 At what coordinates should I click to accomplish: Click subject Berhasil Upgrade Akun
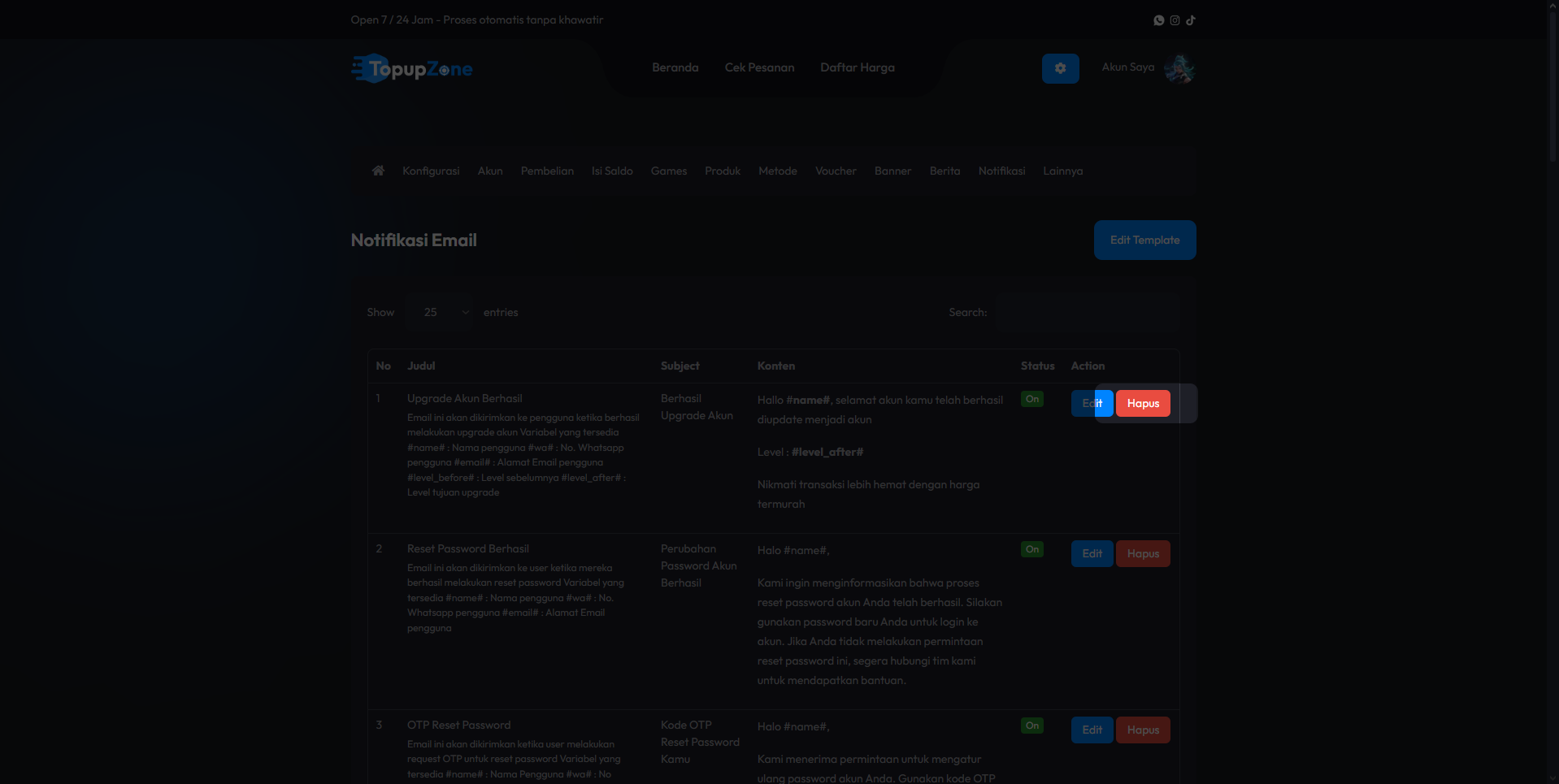(x=697, y=407)
